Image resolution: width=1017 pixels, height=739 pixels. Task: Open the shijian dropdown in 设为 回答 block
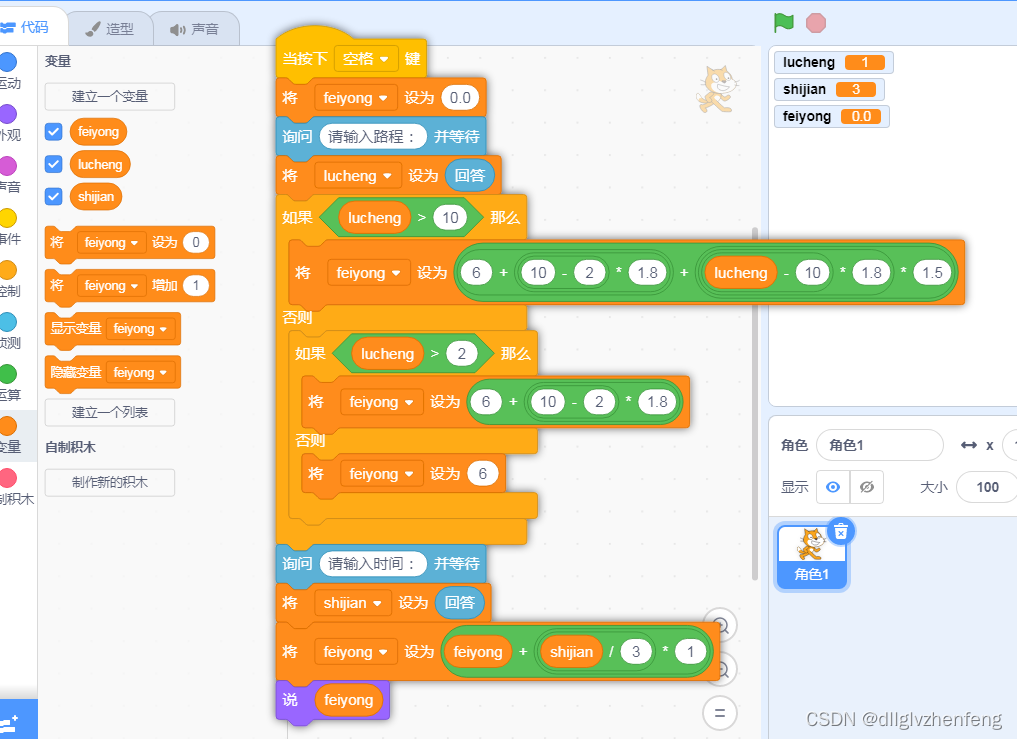click(352, 603)
